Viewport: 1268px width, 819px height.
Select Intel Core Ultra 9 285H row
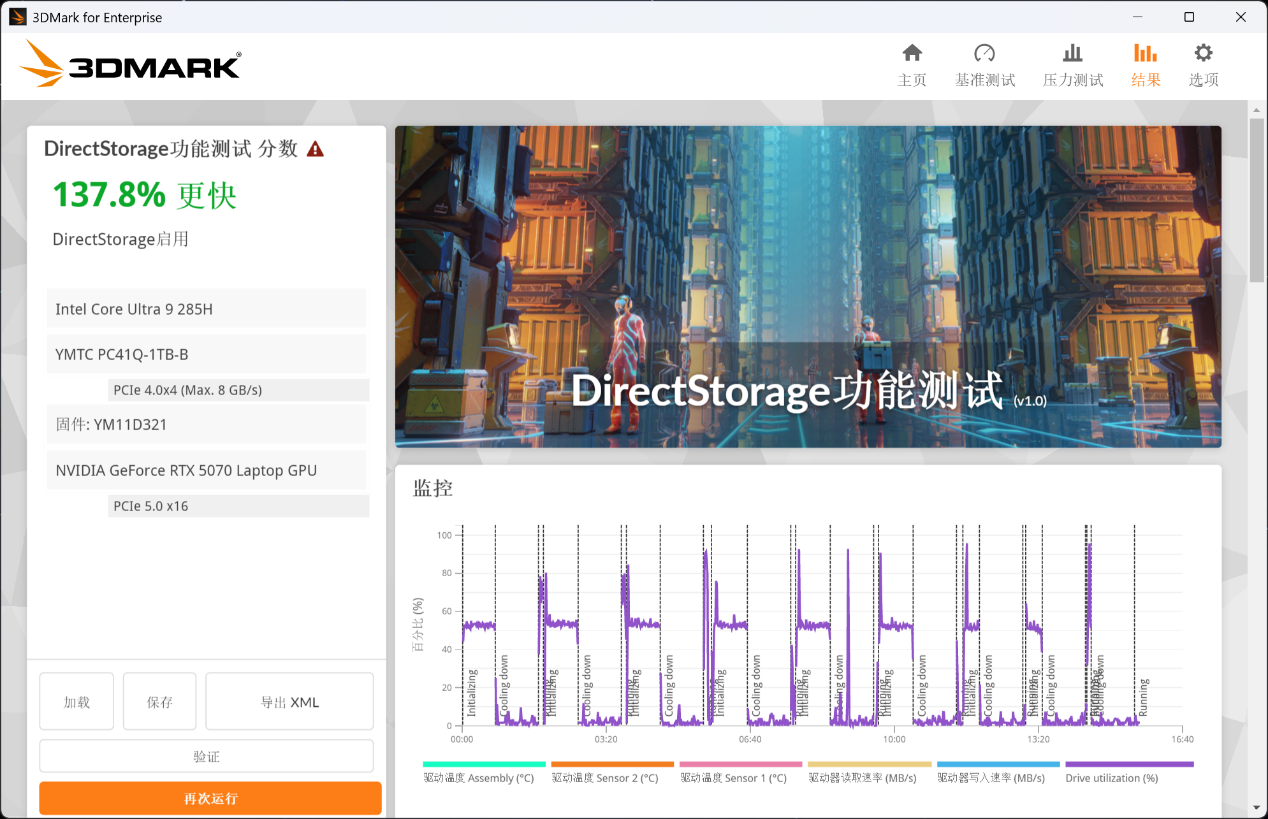click(x=206, y=309)
